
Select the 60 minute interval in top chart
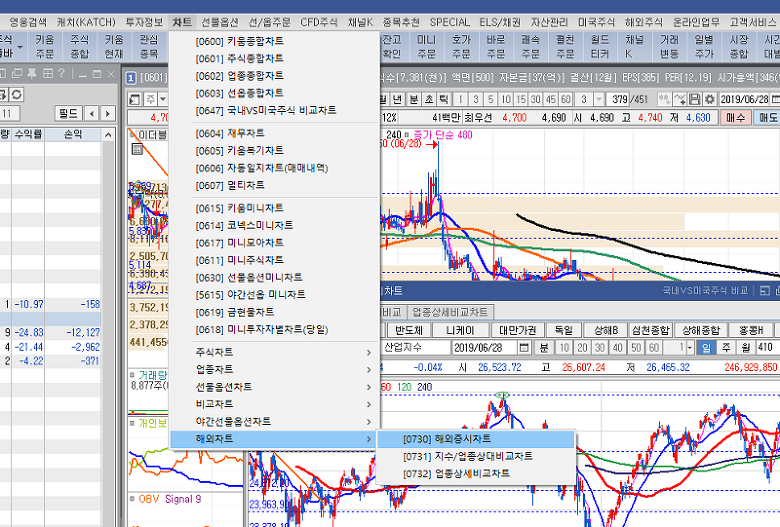(566, 100)
